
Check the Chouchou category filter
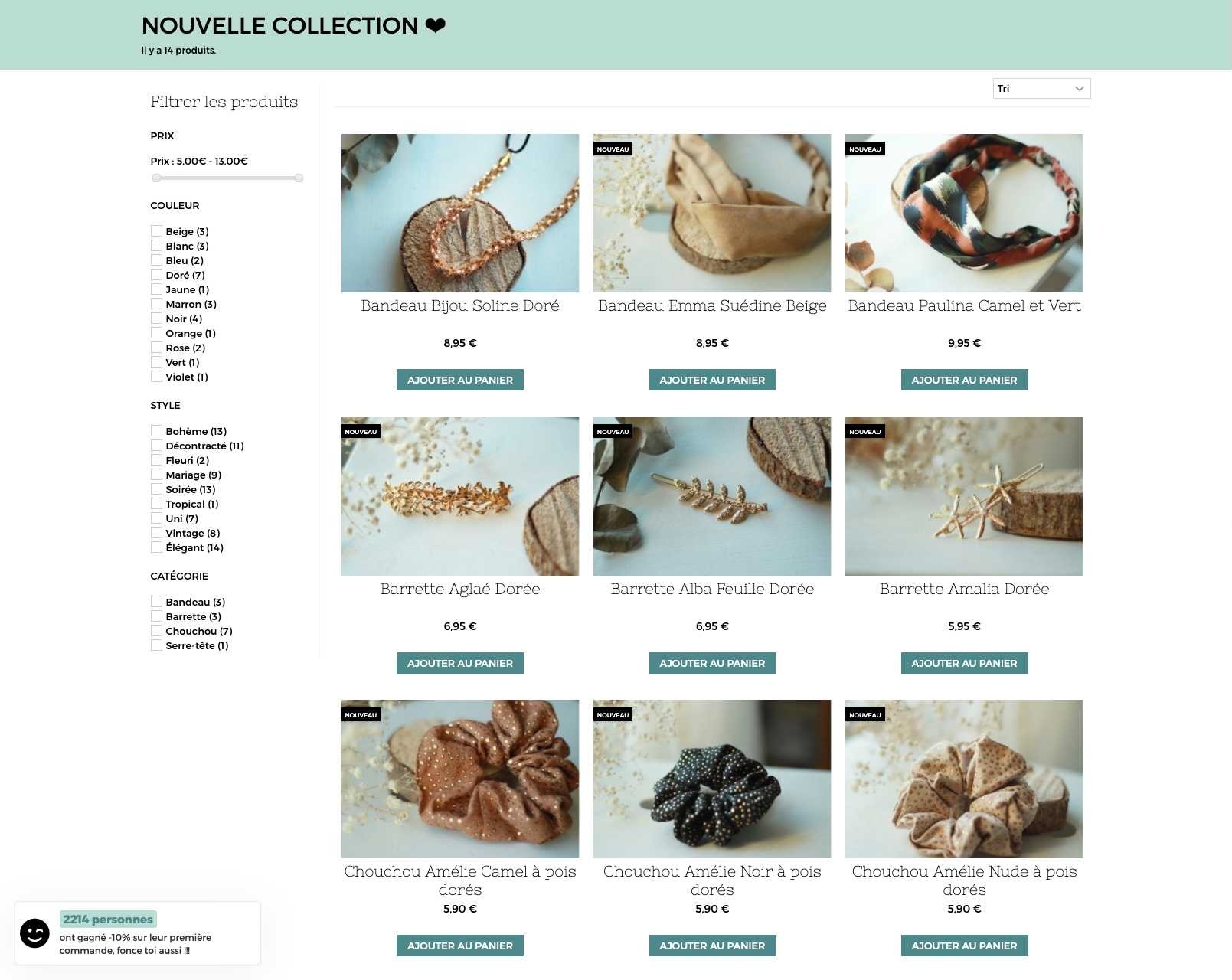[x=156, y=631]
